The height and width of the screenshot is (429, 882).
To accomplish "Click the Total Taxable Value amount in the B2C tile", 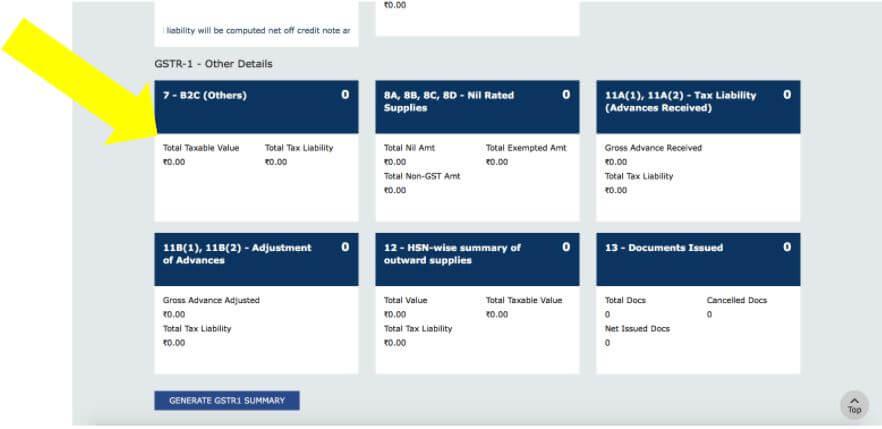I will tap(174, 162).
